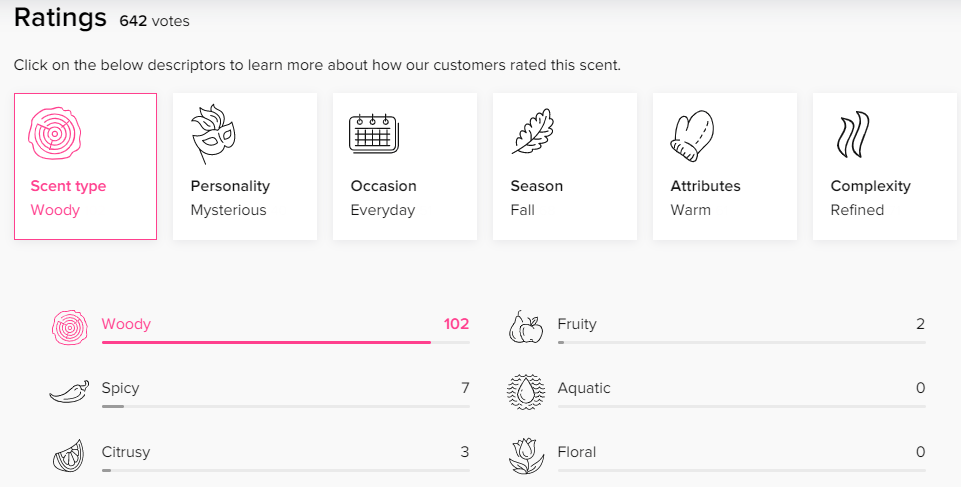Click the masquerade mask Personality icon
The height and width of the screenshot is (487, 961).
point(213,134)
